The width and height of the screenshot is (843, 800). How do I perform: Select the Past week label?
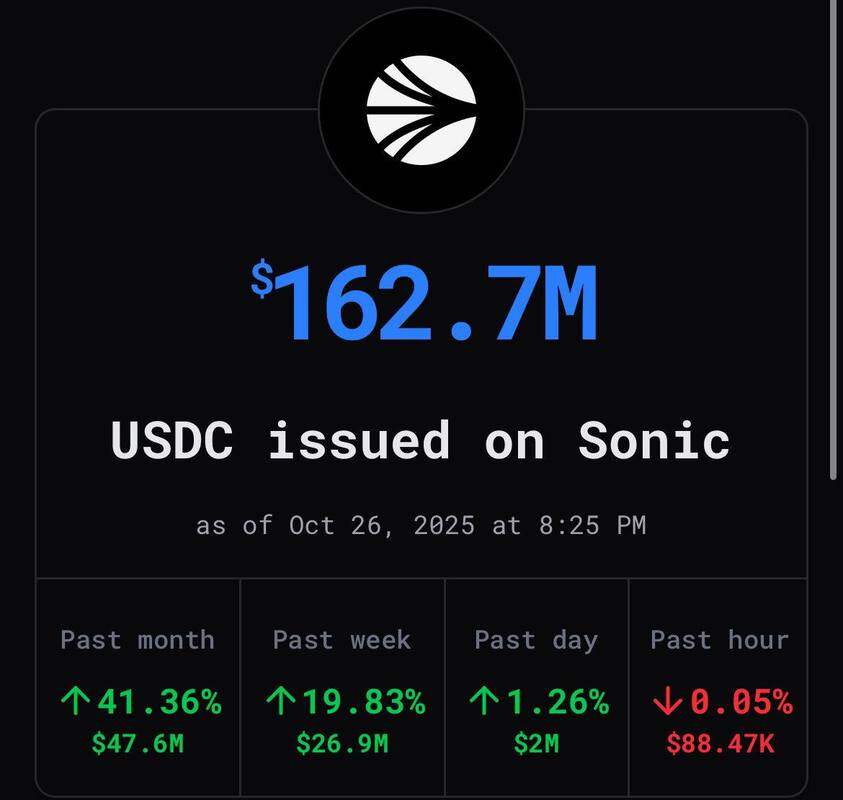coord(342,640)
